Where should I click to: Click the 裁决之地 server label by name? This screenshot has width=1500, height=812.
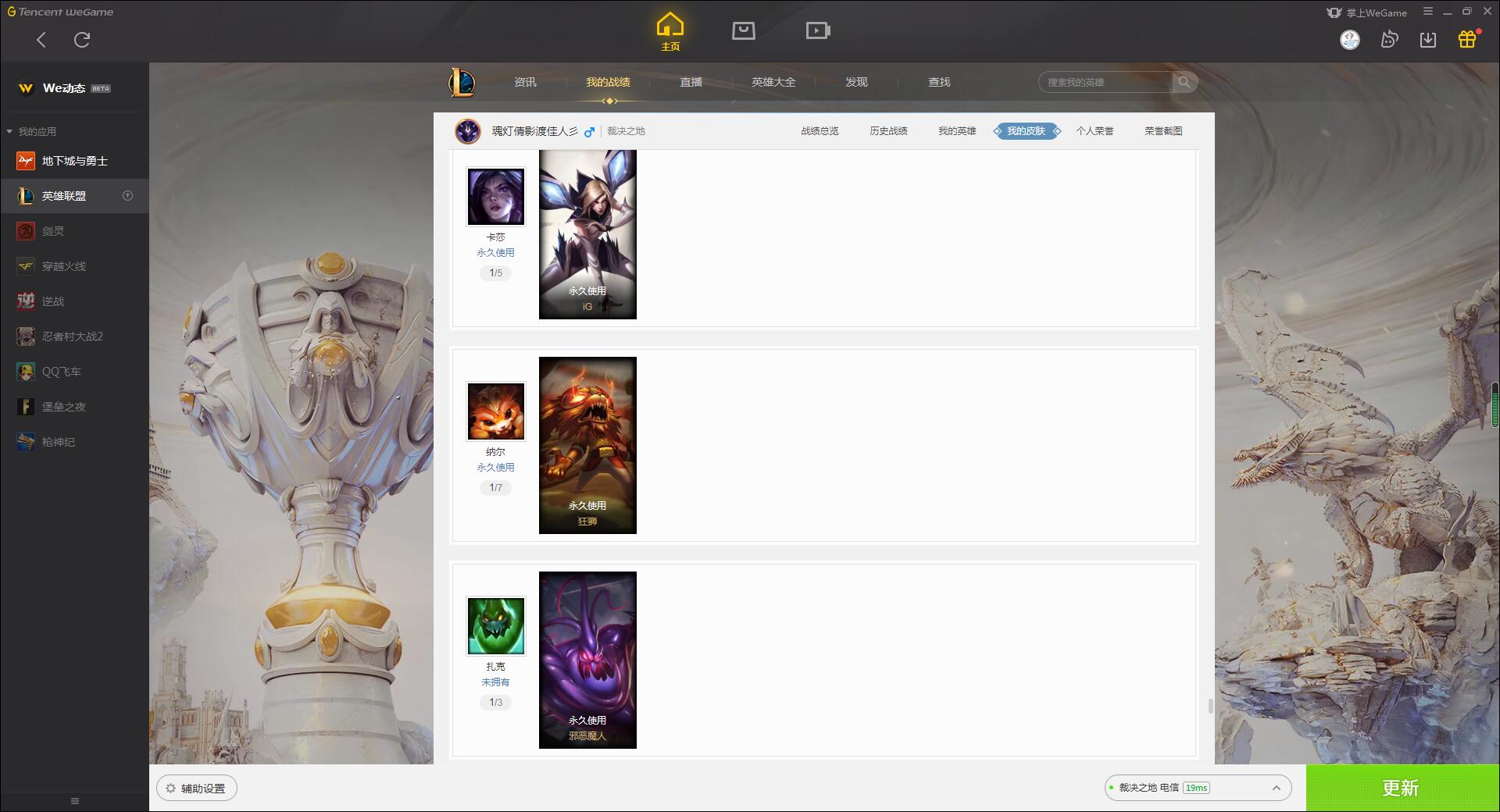click(626, 131)
